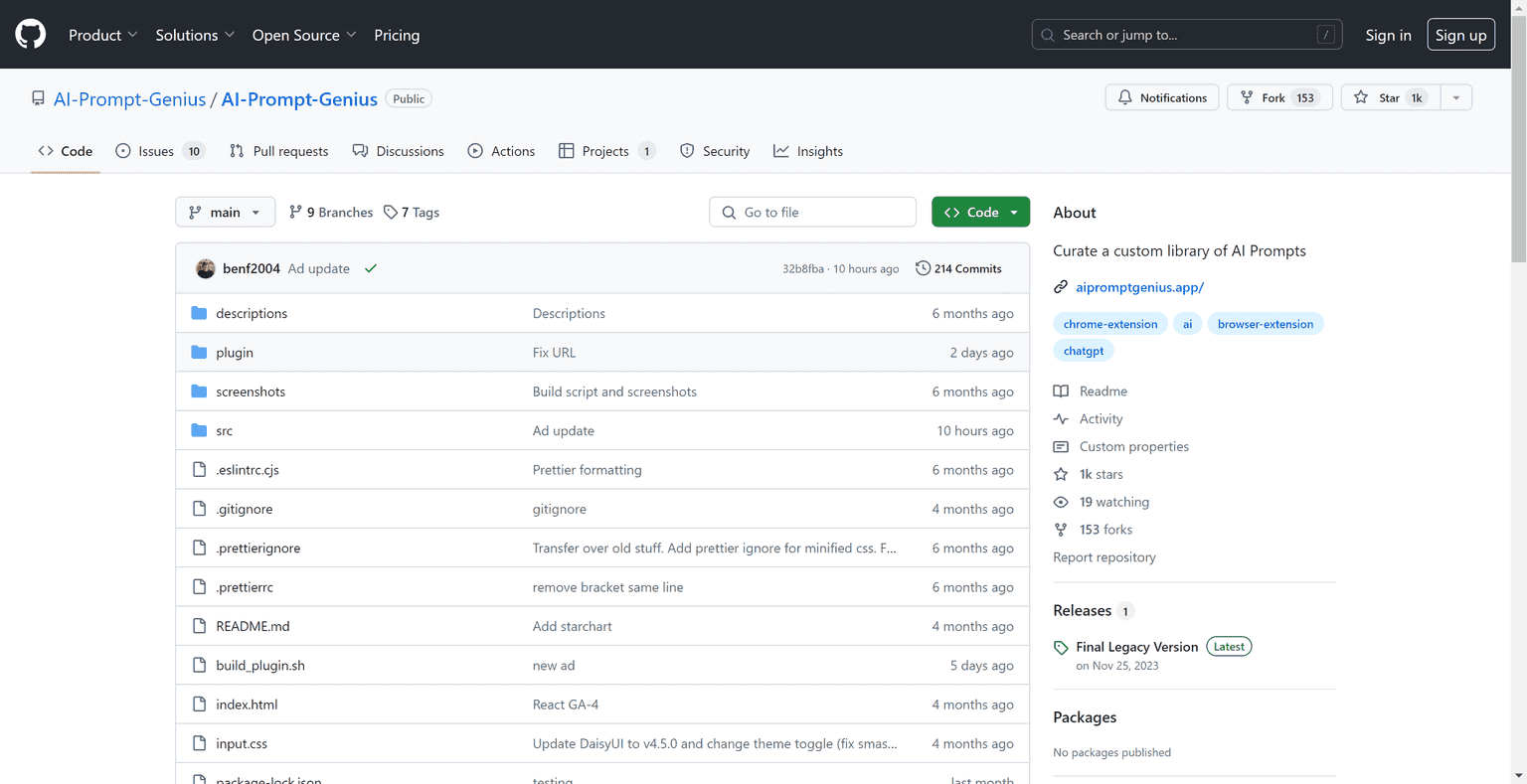
Task: Open the Insights tab
Action: pyautogui.click(x=808, y=151)
